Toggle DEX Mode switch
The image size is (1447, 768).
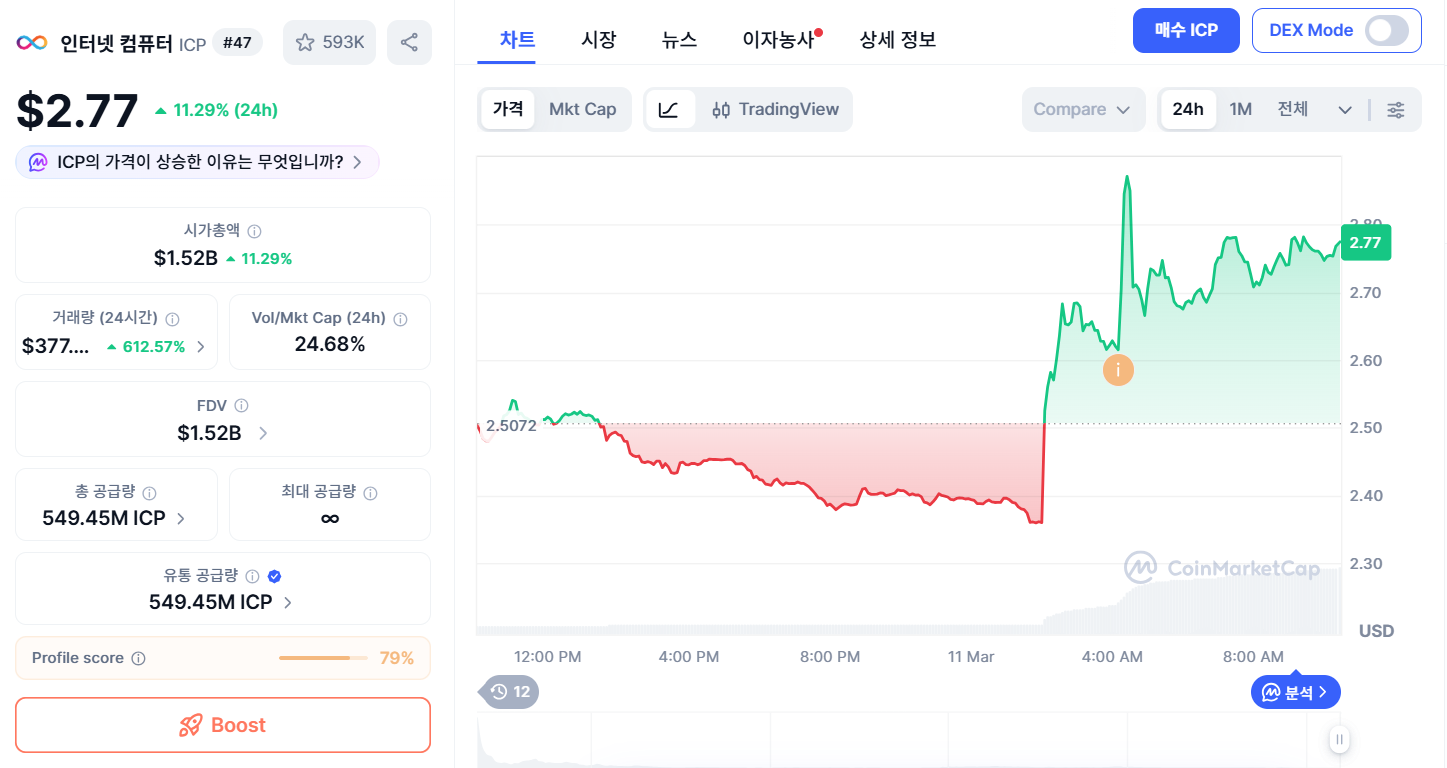pos(1388,30)
